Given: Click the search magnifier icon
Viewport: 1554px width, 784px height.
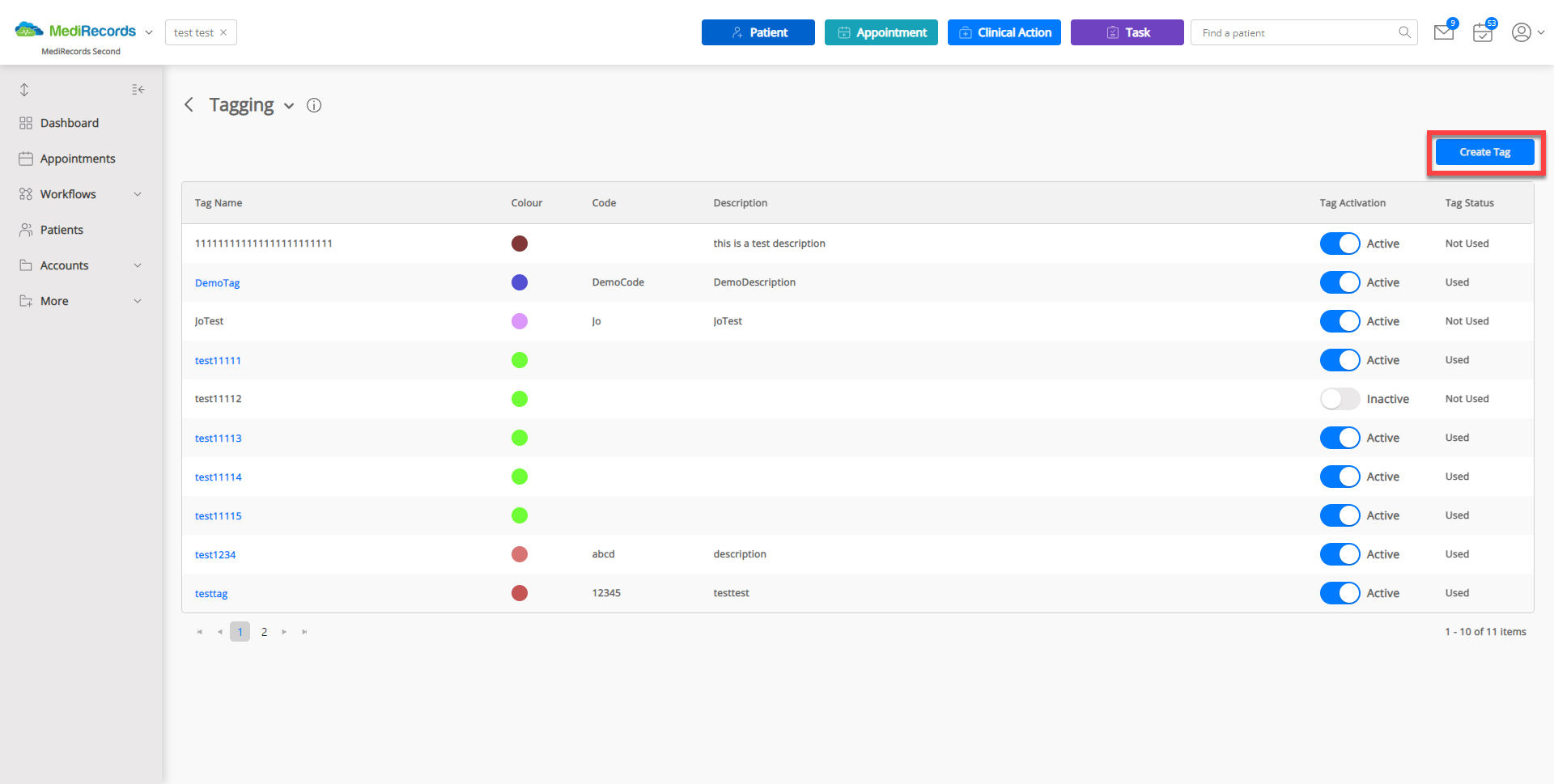Looking at the screenshot, I should coord(1404,32).
